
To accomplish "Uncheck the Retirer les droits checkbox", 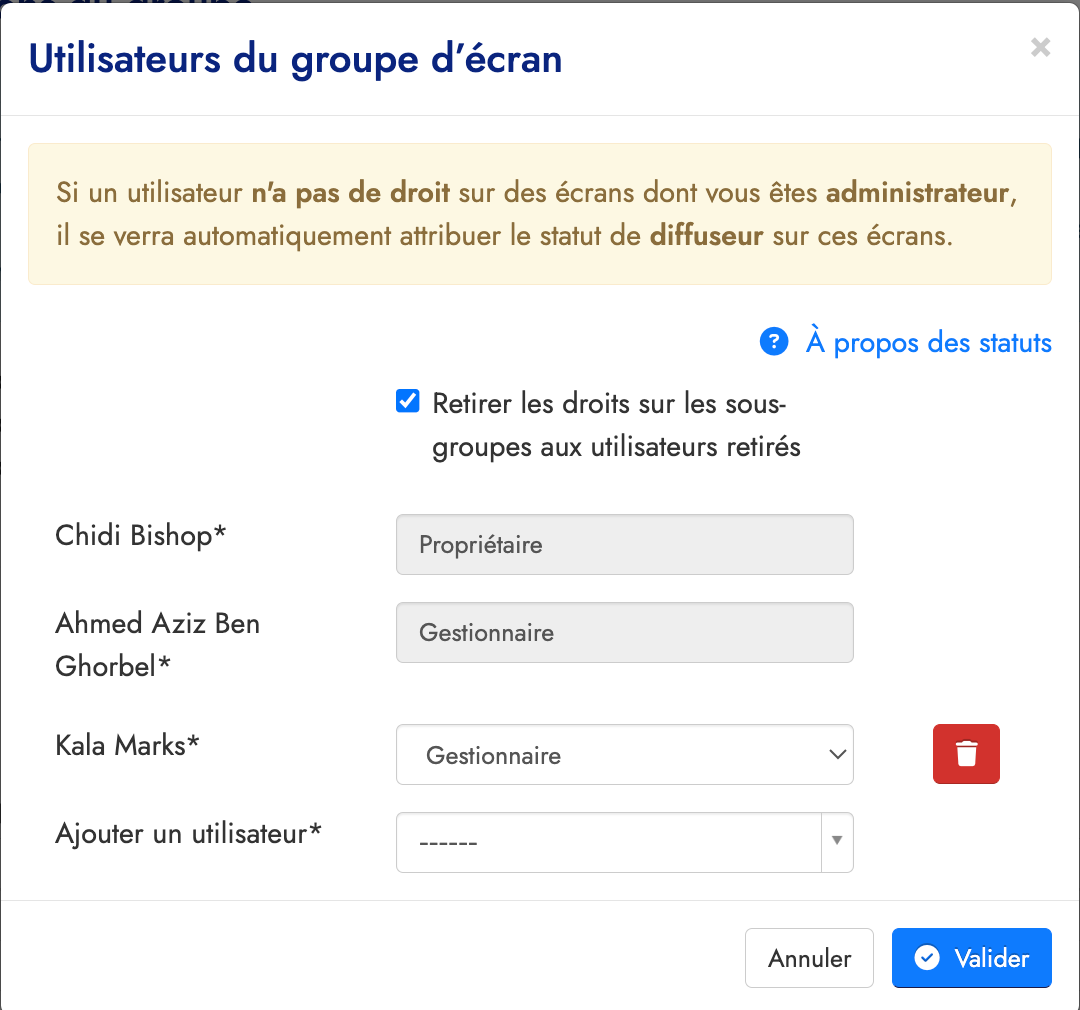I will coord(408,402).
